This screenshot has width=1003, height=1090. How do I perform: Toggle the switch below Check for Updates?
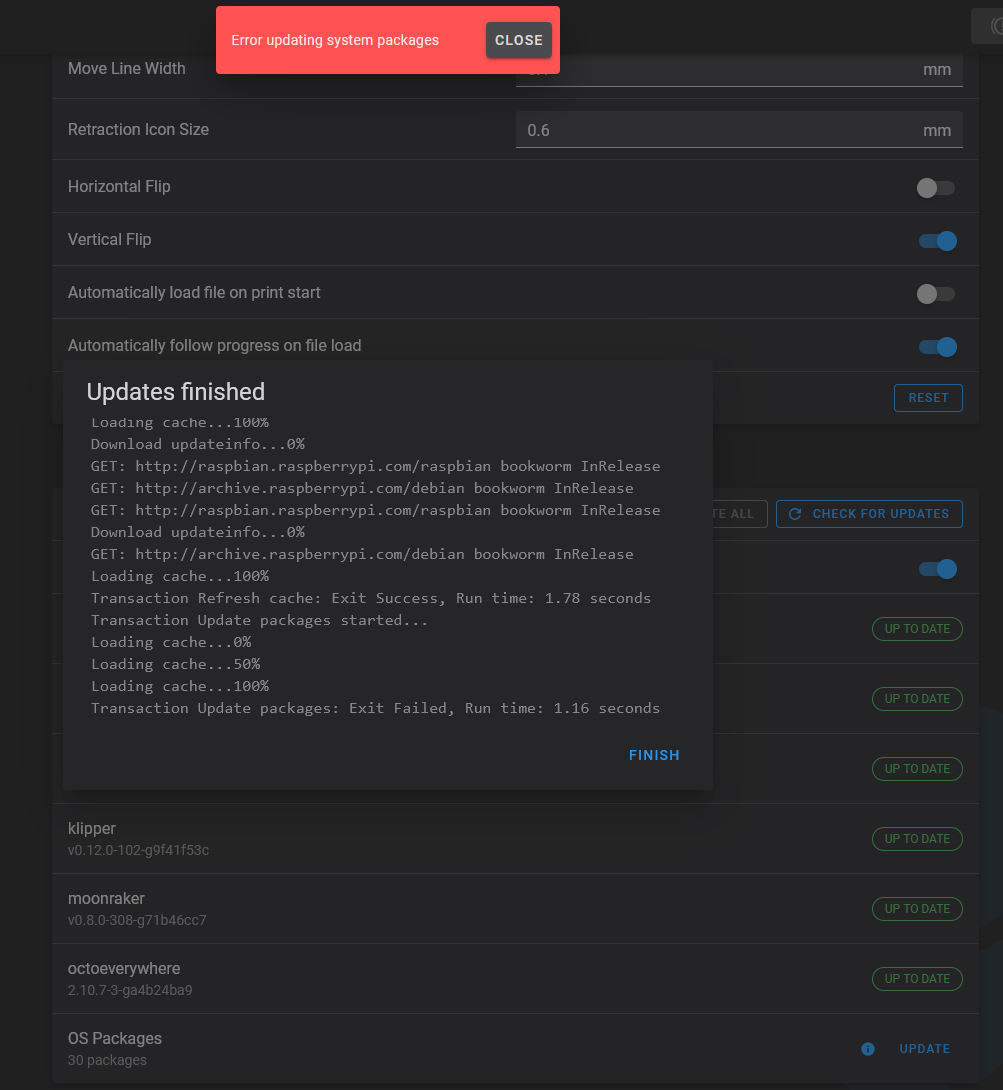coord(938,569)
